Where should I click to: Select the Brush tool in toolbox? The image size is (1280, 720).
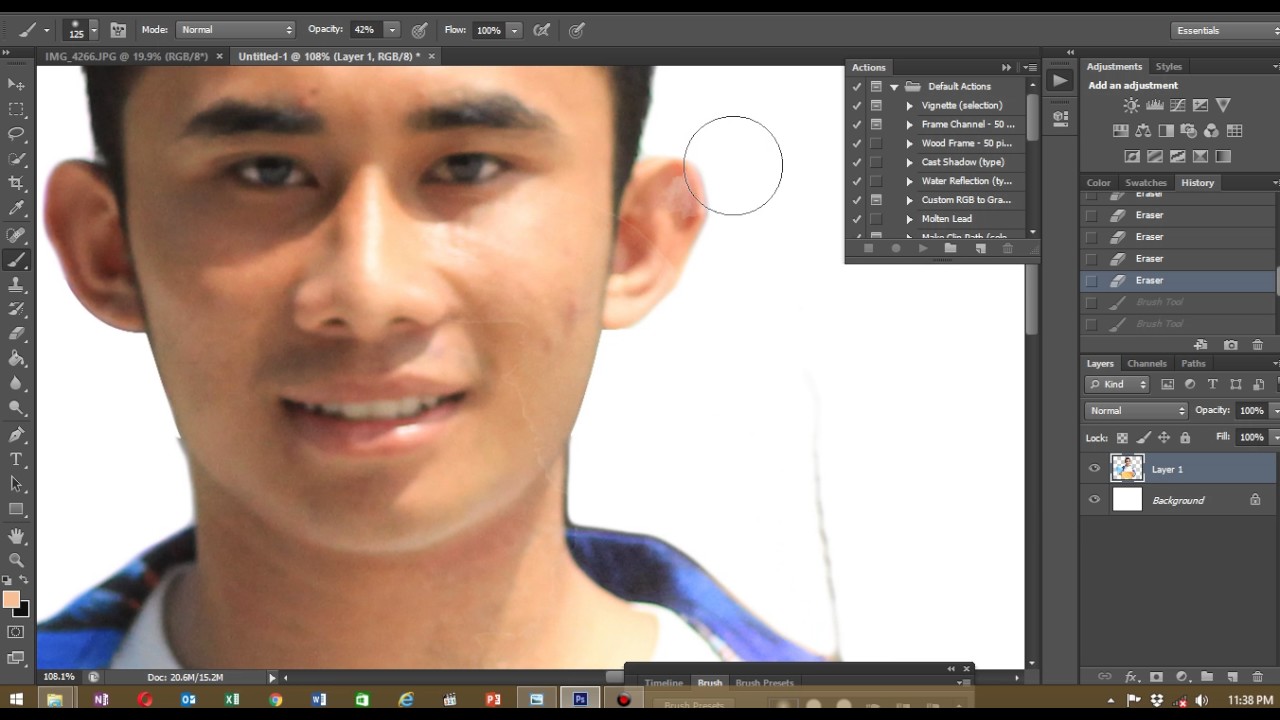point(16,260)
